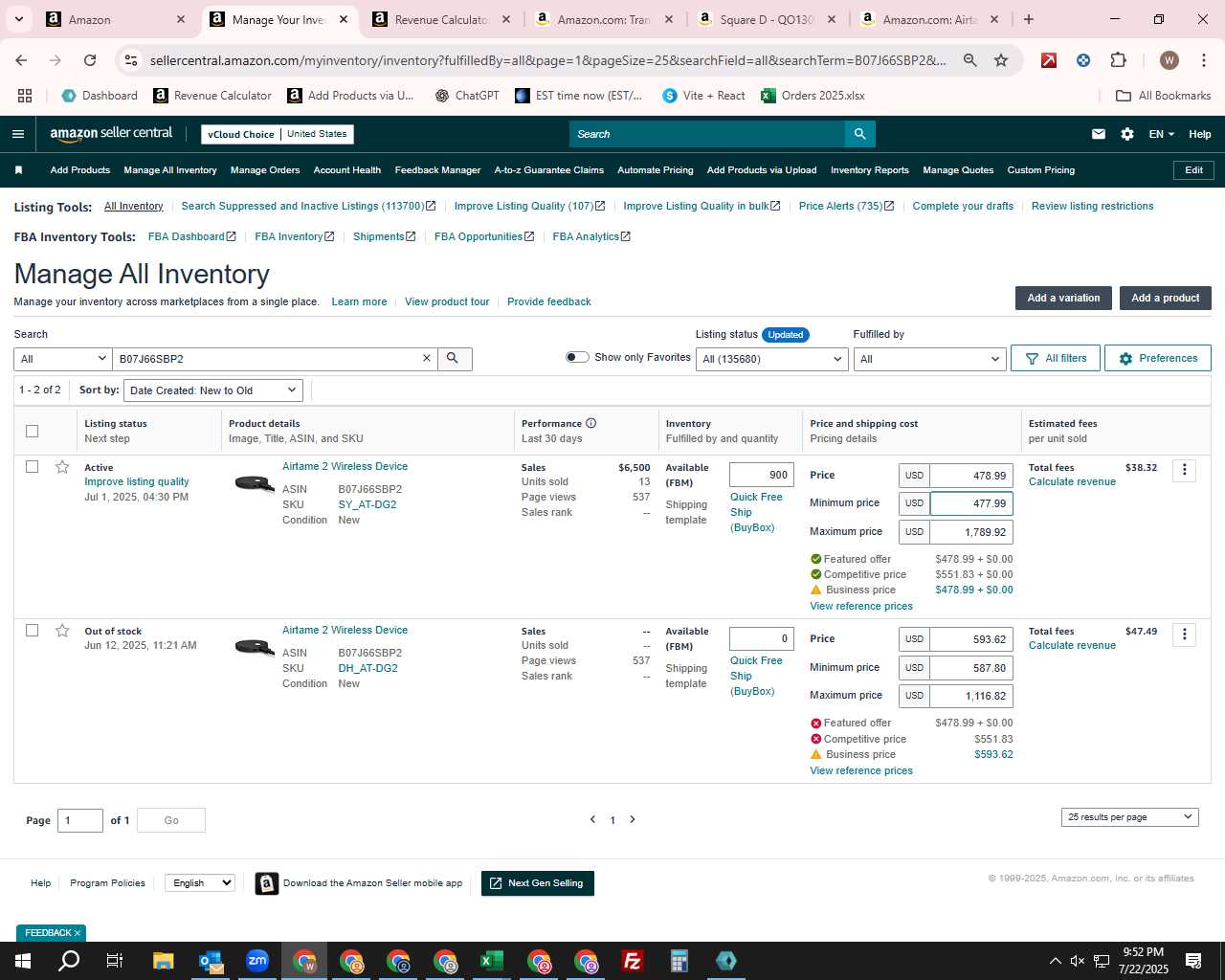Open the DH_AT-DG2 row three-dot menu

(x=1185, y=635)
